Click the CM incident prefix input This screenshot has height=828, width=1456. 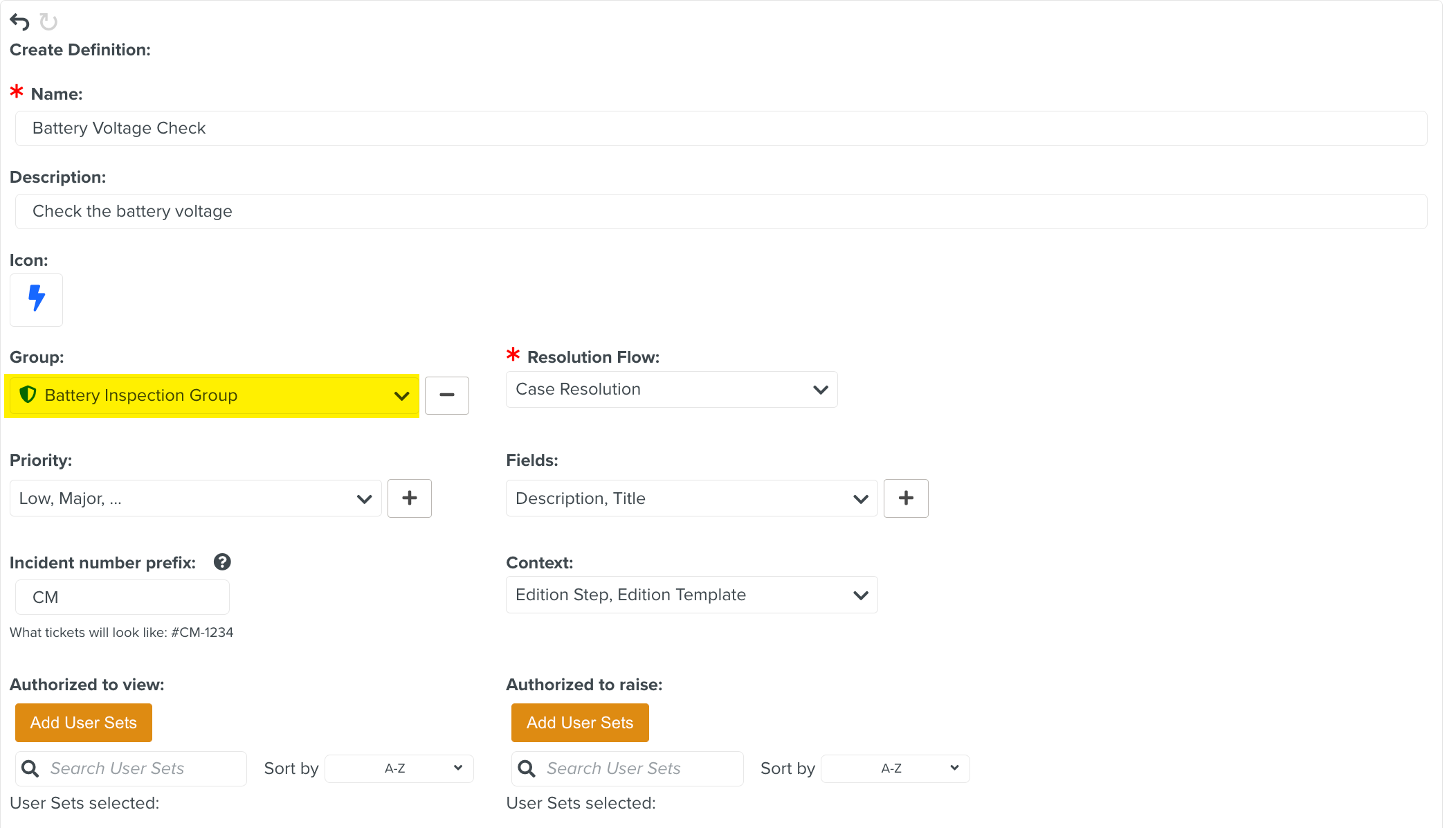122,597
